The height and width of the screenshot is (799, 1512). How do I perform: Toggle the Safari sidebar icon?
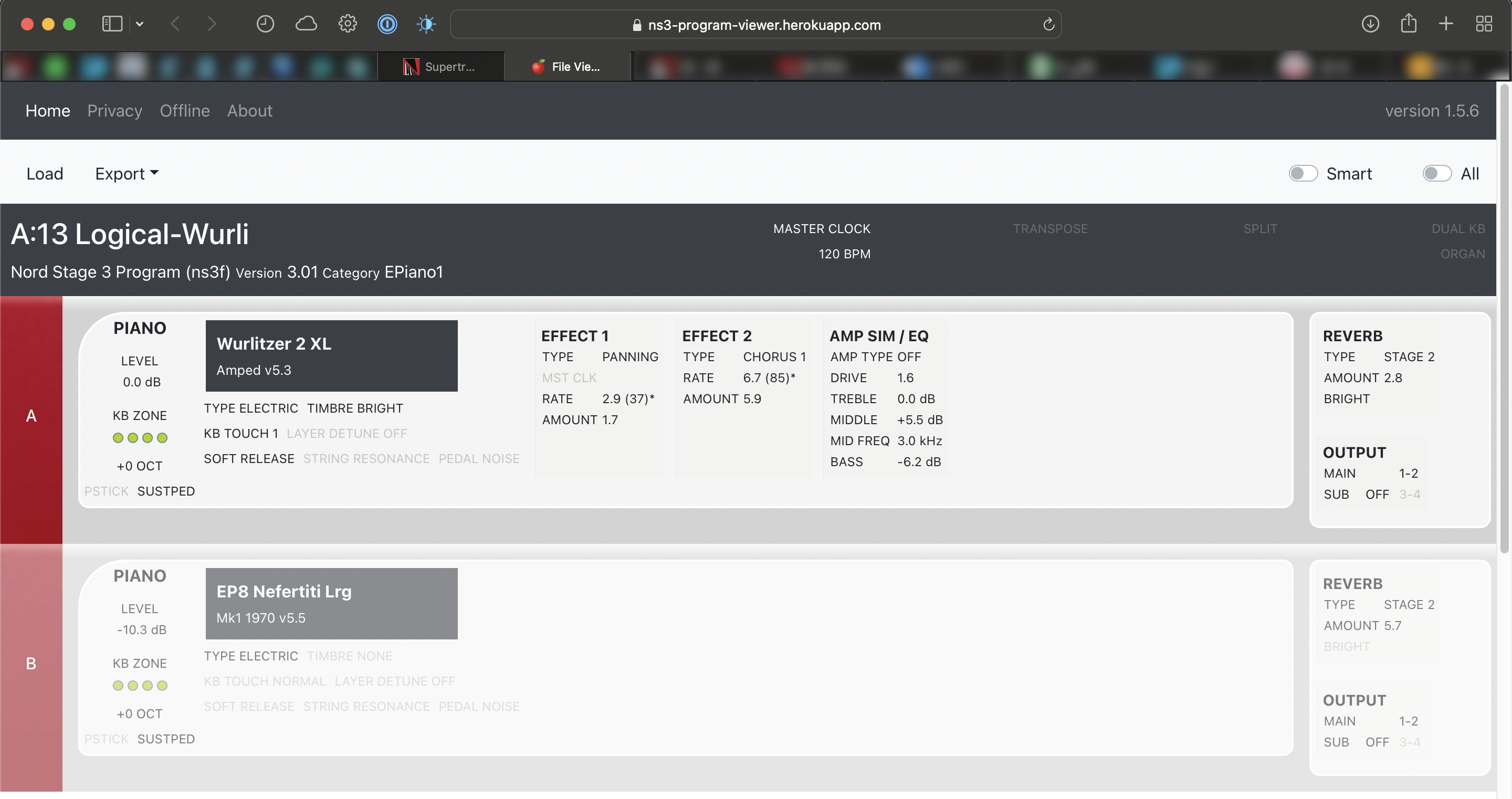point(112,24)
